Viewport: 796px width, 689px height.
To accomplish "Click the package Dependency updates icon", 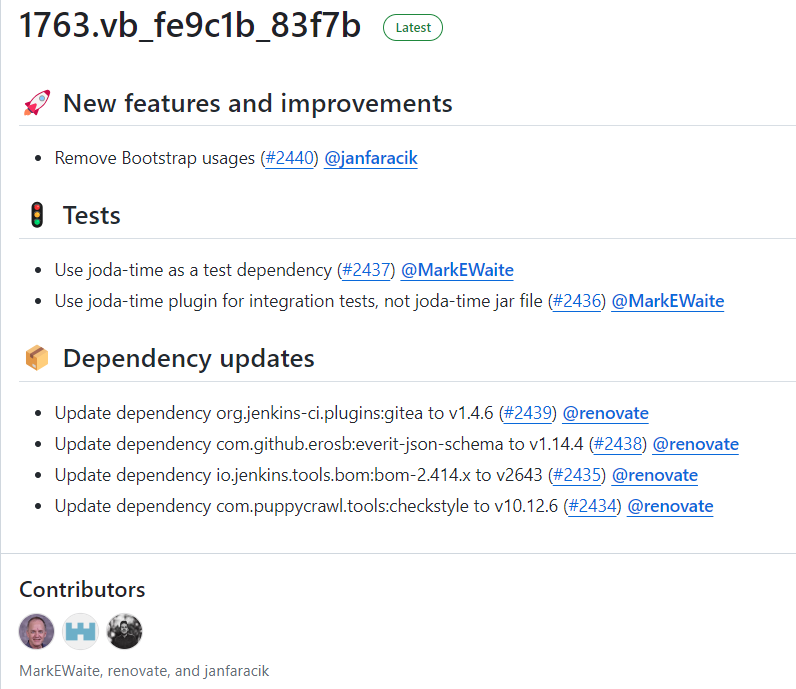I will 36,358.
